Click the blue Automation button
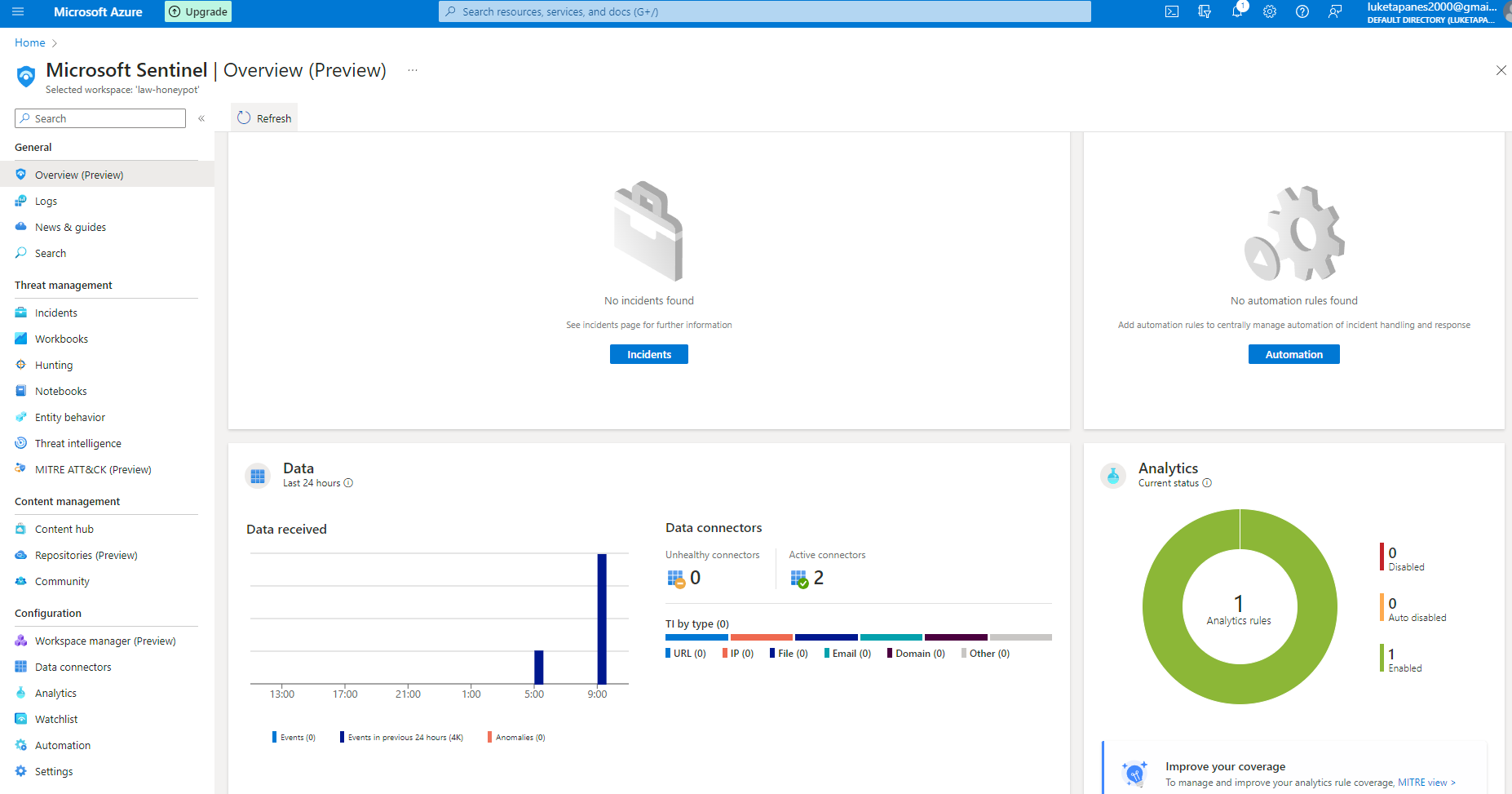Screen dimensions: 1512x794 1293,354
